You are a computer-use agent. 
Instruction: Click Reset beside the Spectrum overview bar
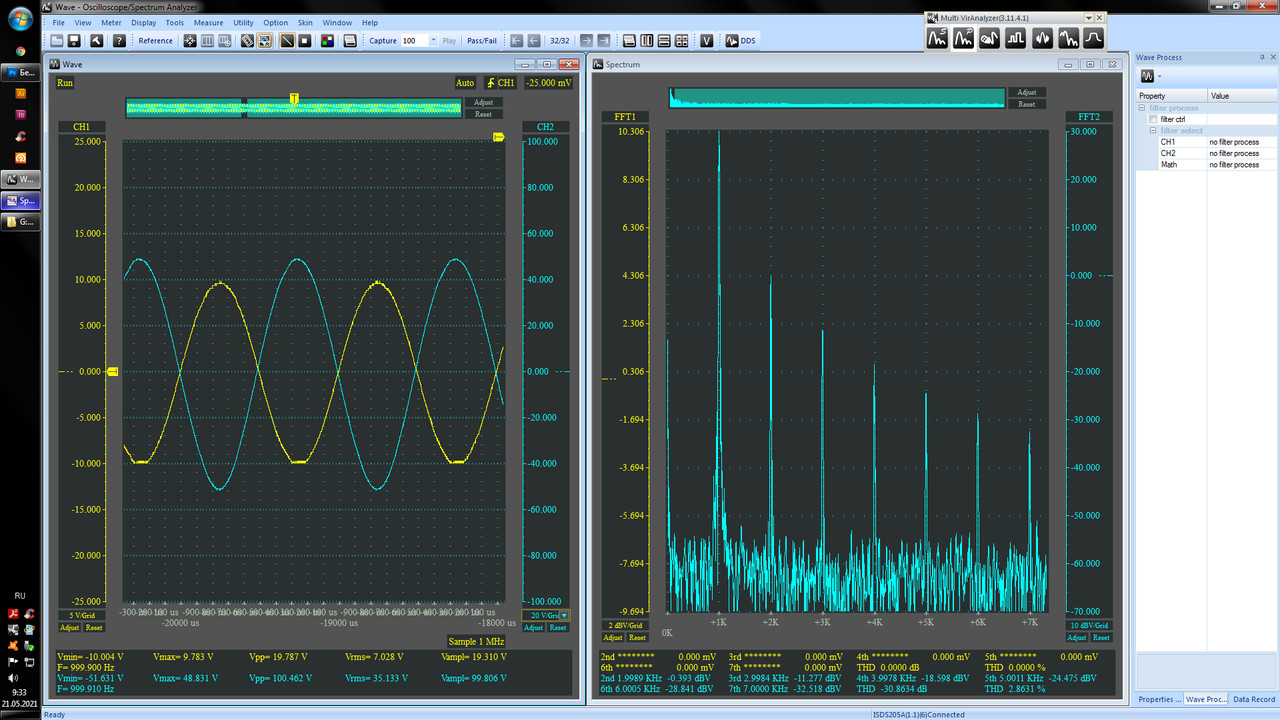coord(1026,104)
